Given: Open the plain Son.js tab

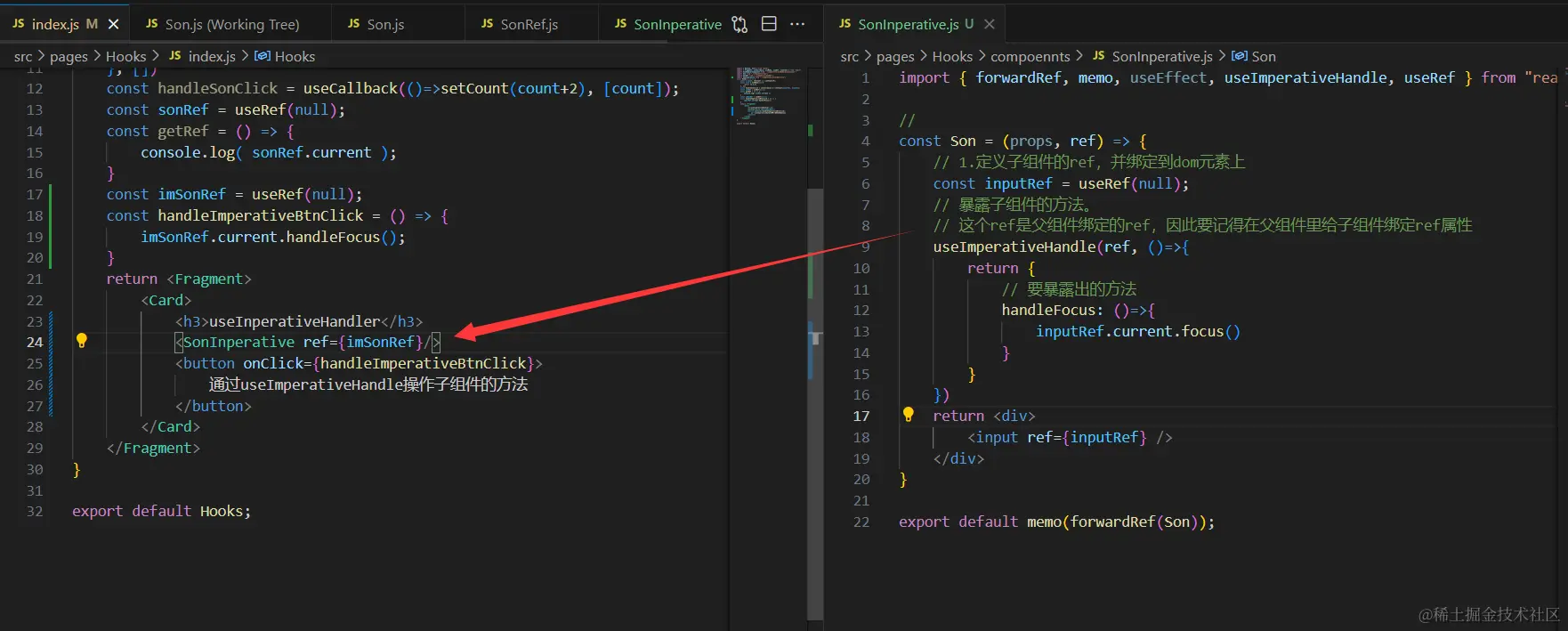Looking at the screenshot, I should click(384, 24).
